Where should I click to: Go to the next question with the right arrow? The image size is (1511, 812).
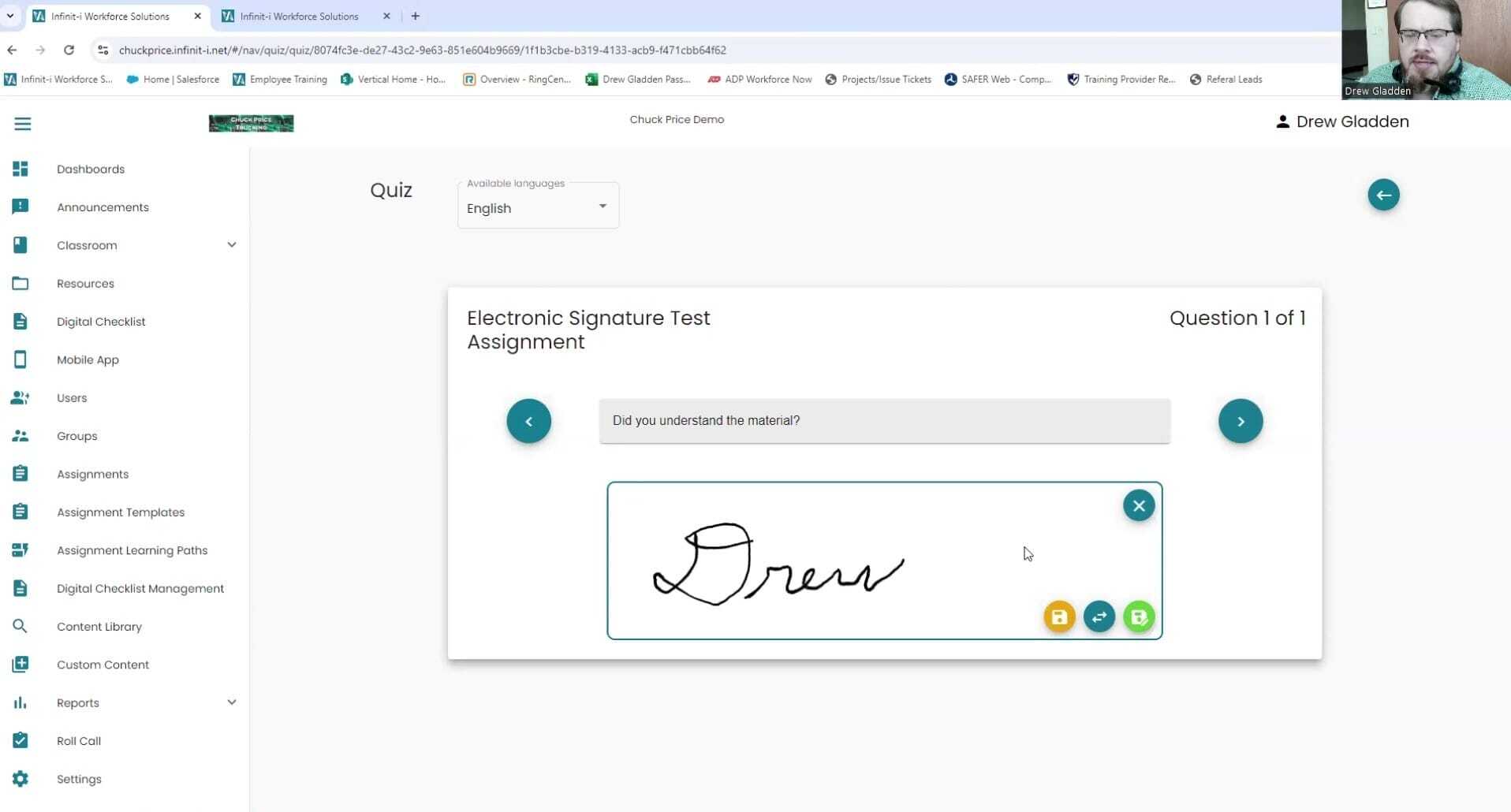(x=1240, y=421)
